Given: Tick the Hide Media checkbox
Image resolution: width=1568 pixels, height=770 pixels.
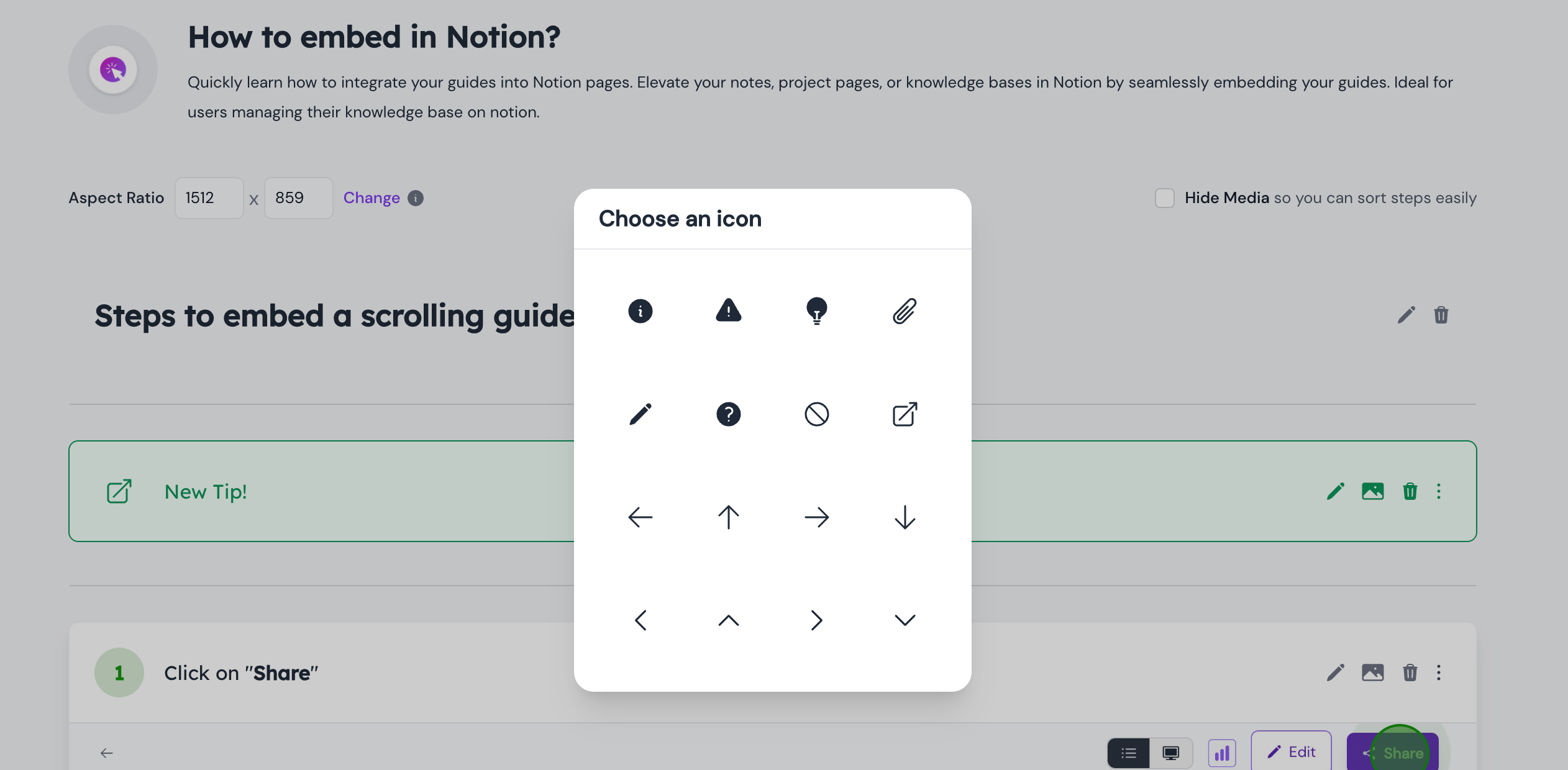Looking at the screenshot, I should coord(1165,198).
